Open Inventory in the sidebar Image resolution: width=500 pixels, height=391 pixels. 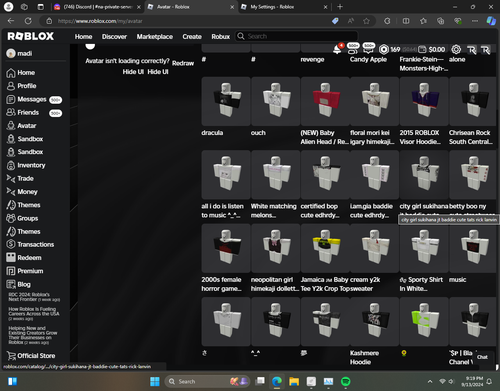26,165
